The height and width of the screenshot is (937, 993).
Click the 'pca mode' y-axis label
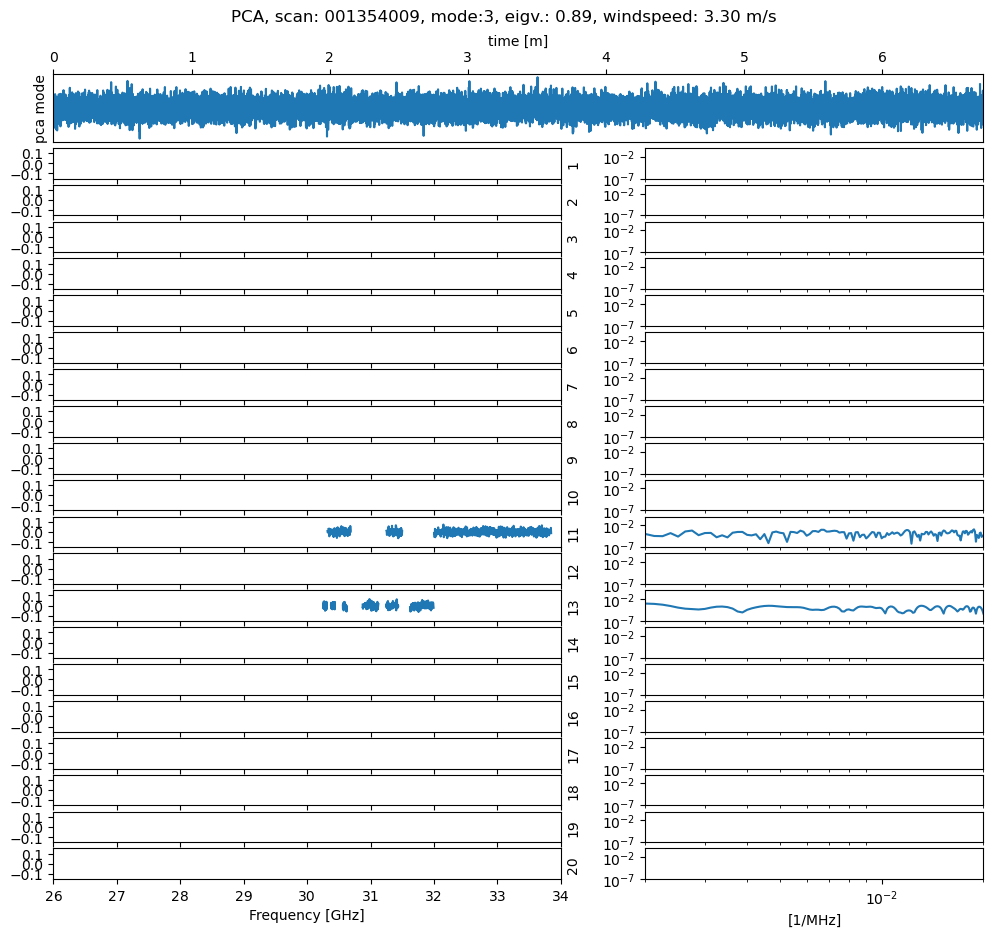coord(40,107)
